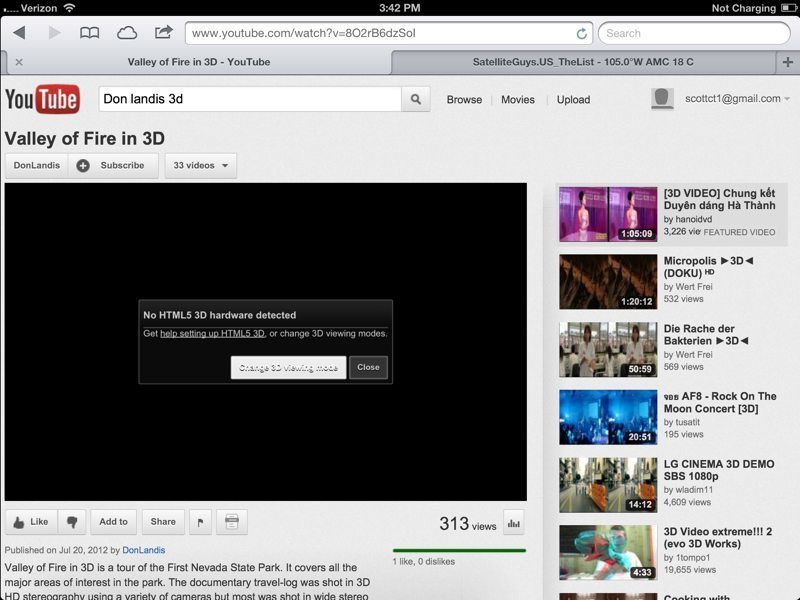Click the green like ratio bar
Image resolution: width=800 pixels, height=600 pixels.
459,551
